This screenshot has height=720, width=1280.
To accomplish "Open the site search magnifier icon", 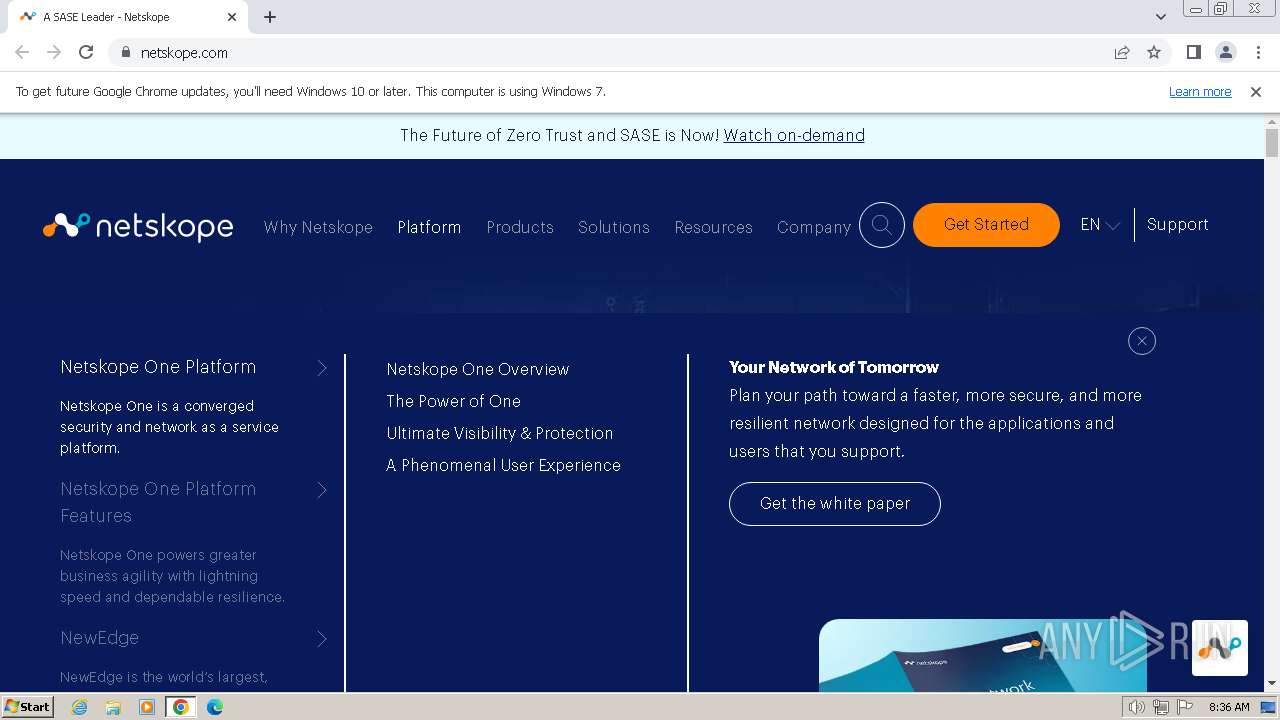I will 882,225.
